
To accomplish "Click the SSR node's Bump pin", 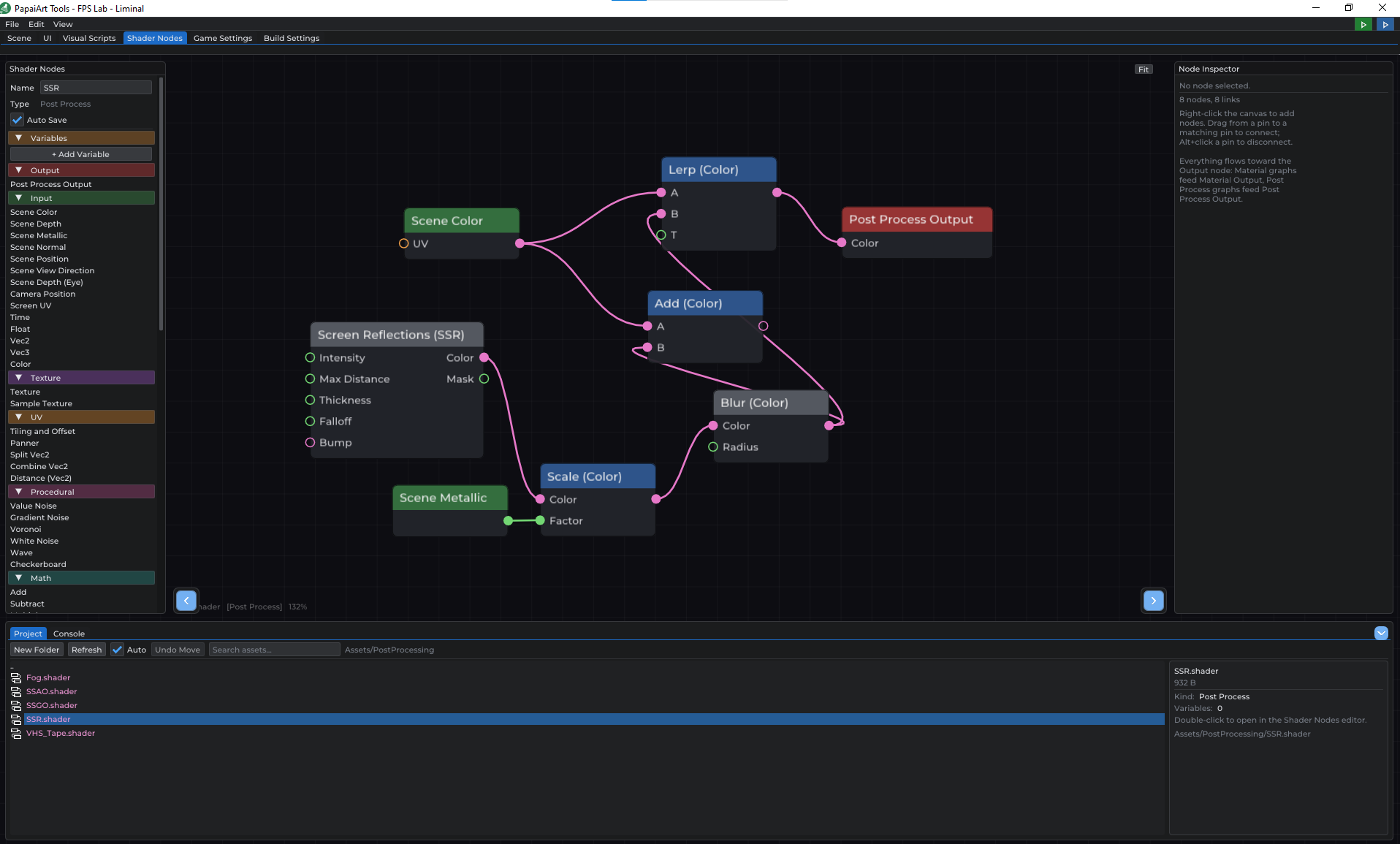I will [310, 442].
